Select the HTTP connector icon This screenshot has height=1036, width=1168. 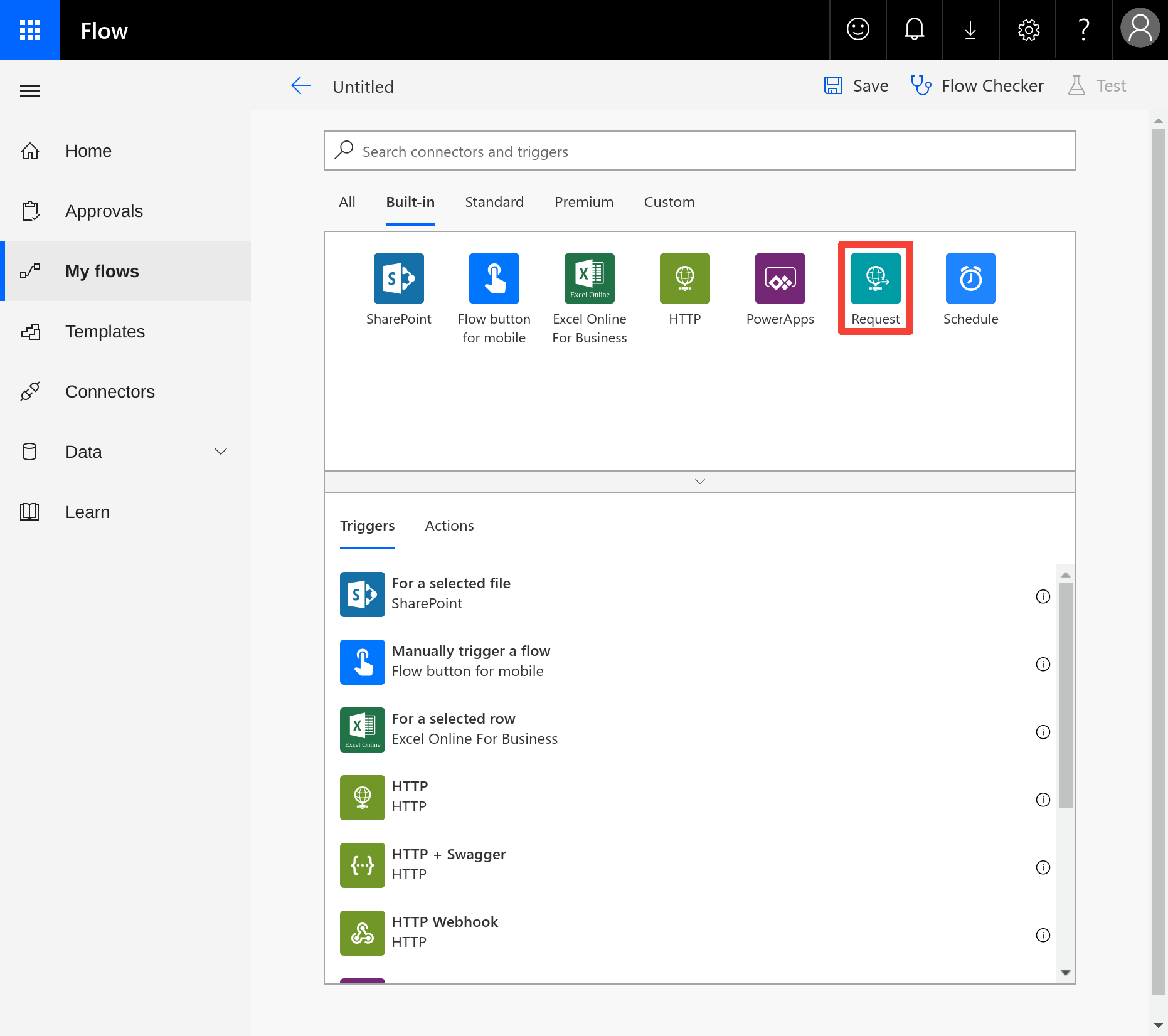[684, 278]
